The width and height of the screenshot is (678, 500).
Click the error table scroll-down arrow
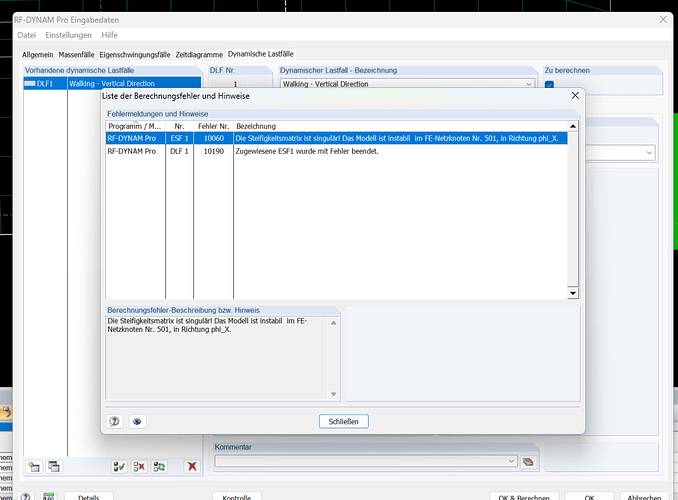point(572,293)
